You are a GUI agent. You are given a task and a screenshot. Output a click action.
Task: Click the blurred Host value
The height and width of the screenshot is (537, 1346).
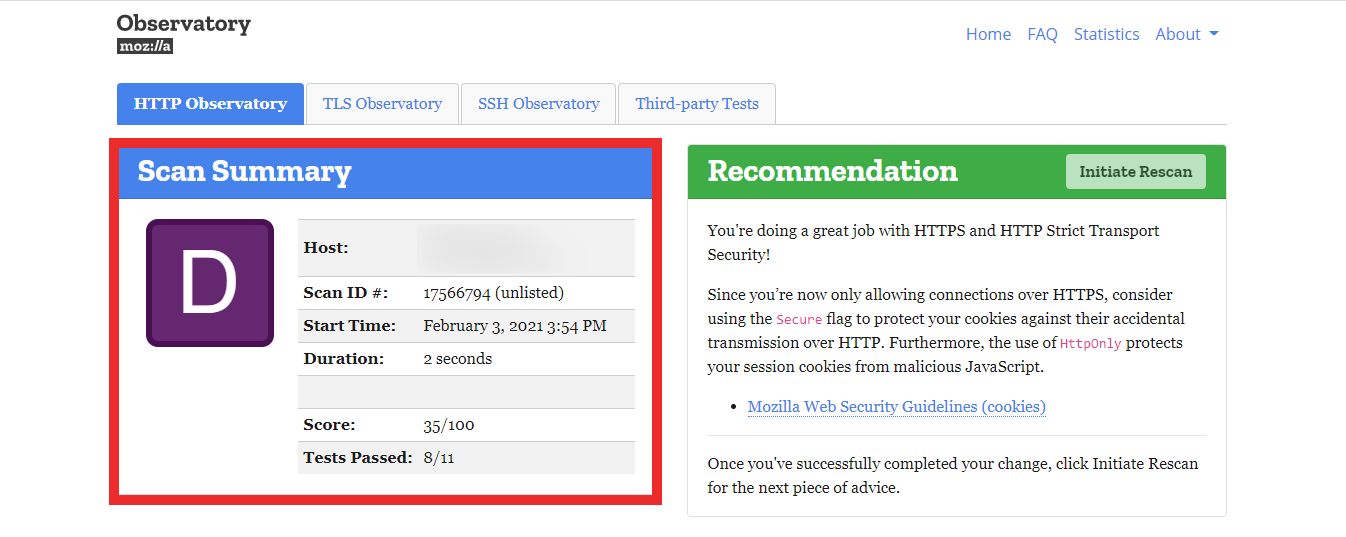point(487,248)
